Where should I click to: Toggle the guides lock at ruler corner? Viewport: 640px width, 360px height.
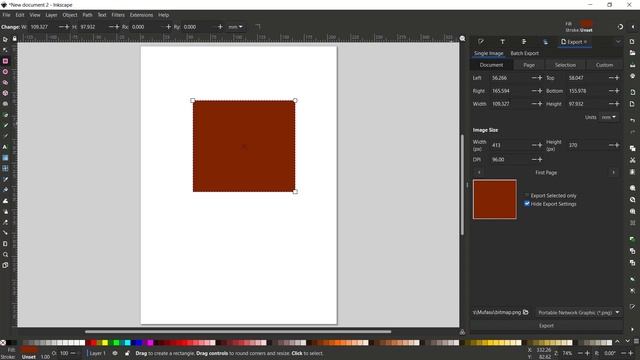click(15, 38)
